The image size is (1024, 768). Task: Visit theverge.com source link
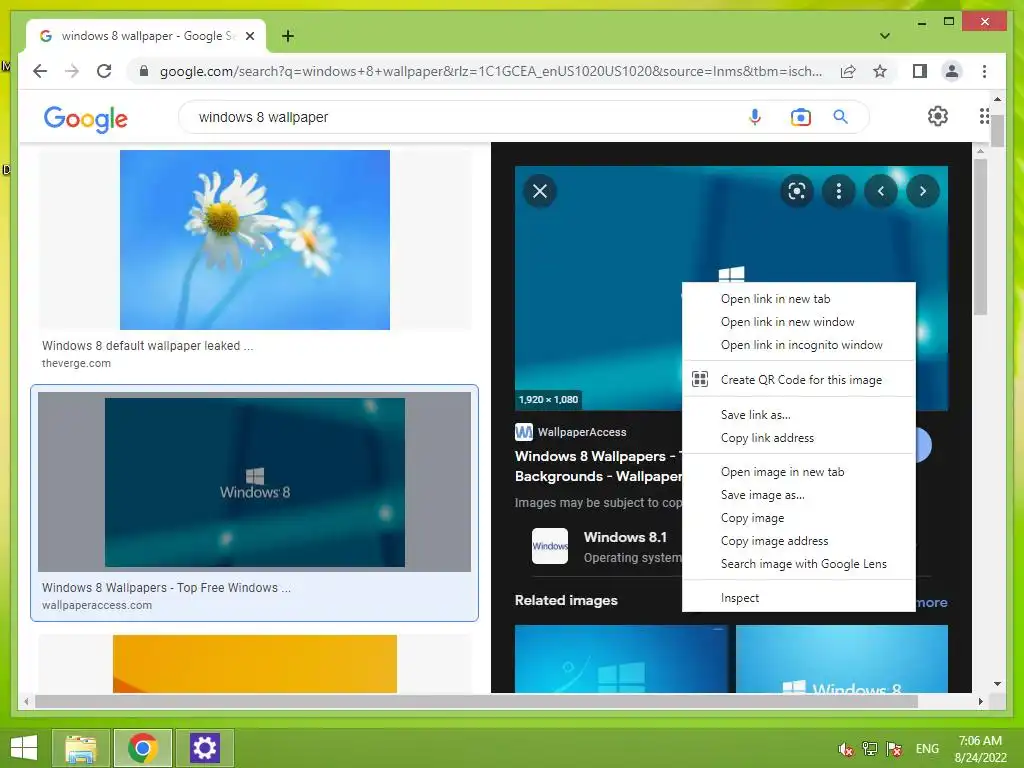point(76,363)
